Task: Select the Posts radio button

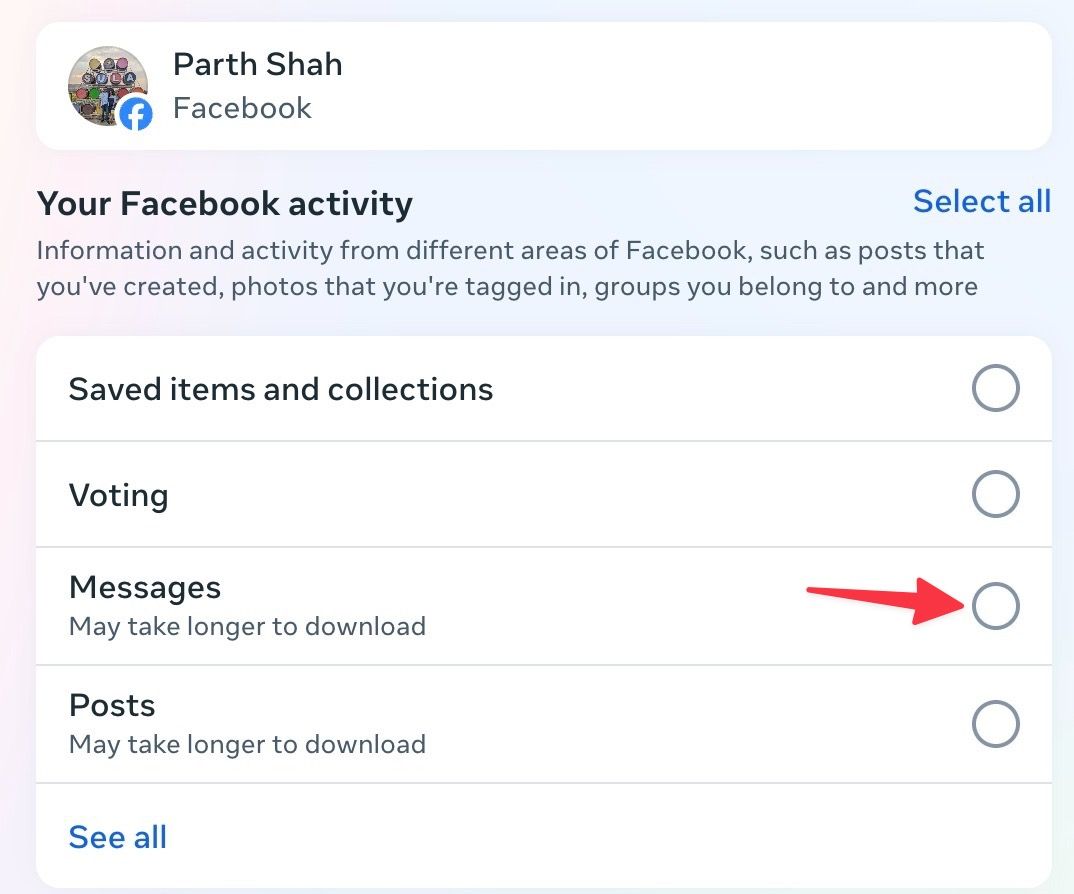Action: [995, 724]
